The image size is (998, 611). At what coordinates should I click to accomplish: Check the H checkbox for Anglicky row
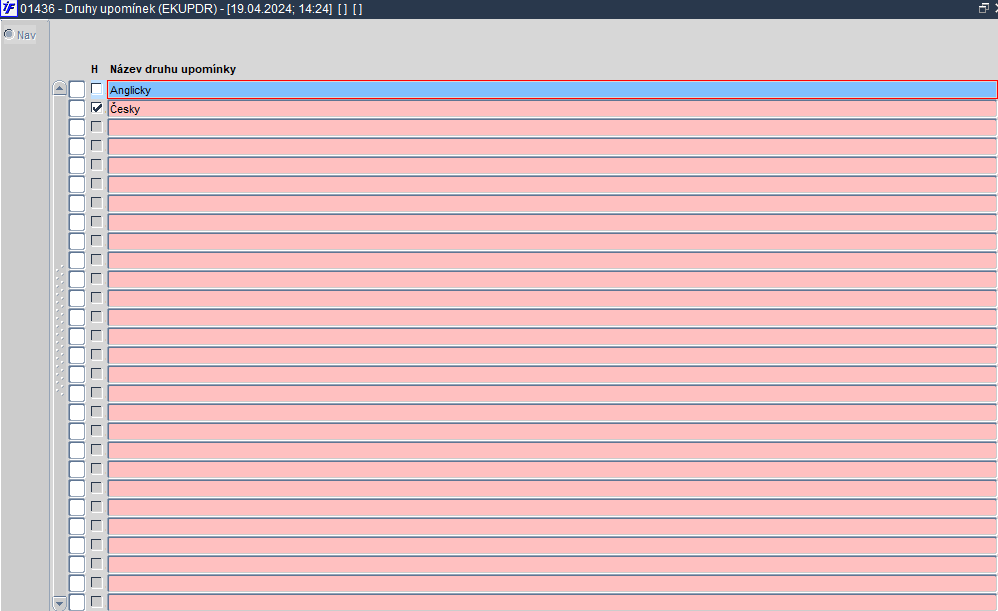click(96, 89)
